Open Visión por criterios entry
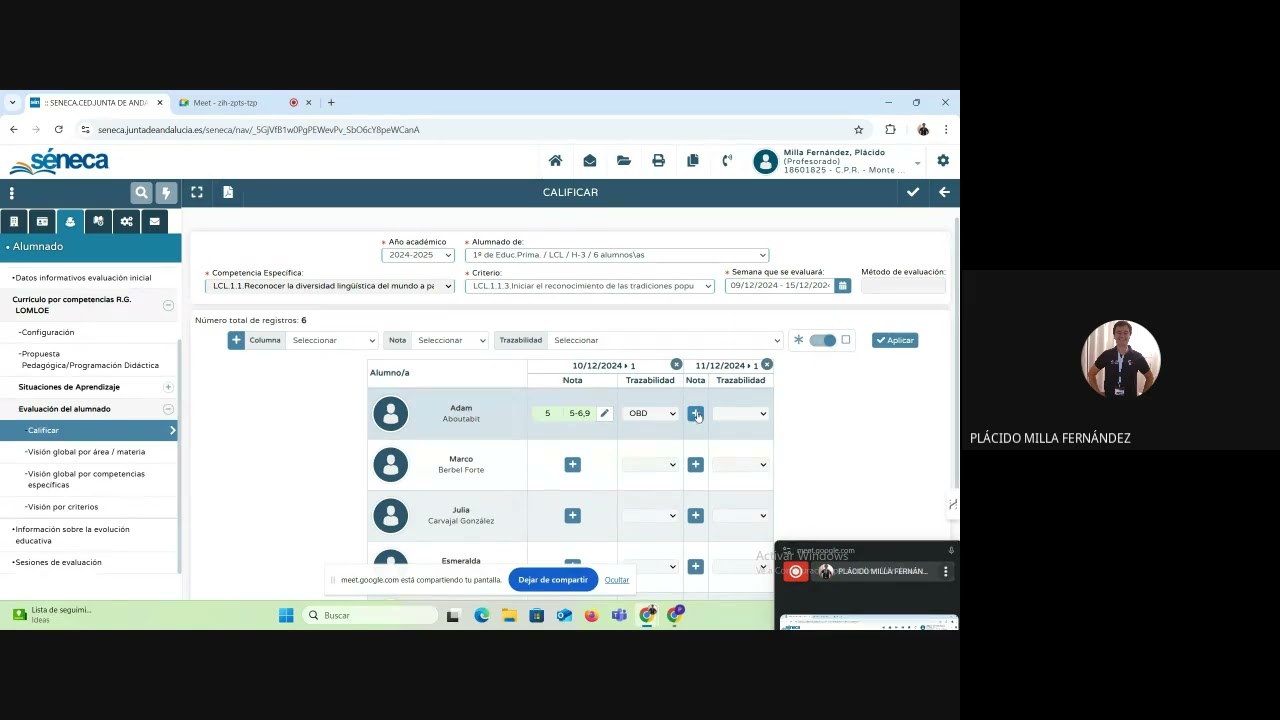The width and height of the screenshot is (1280, 720). [x=62, y=507]
